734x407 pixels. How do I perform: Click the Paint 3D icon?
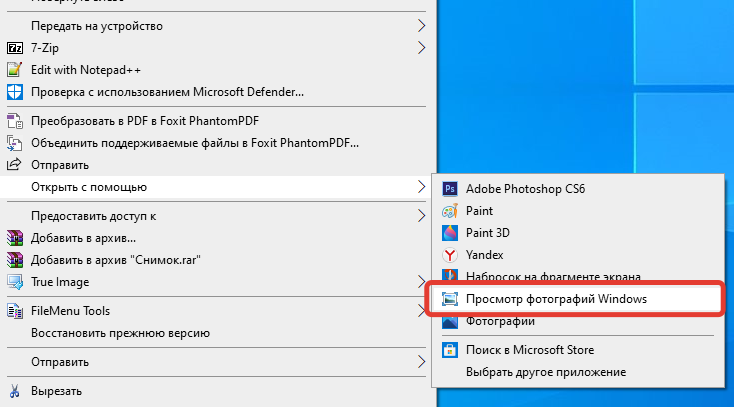tap(450, 232)
